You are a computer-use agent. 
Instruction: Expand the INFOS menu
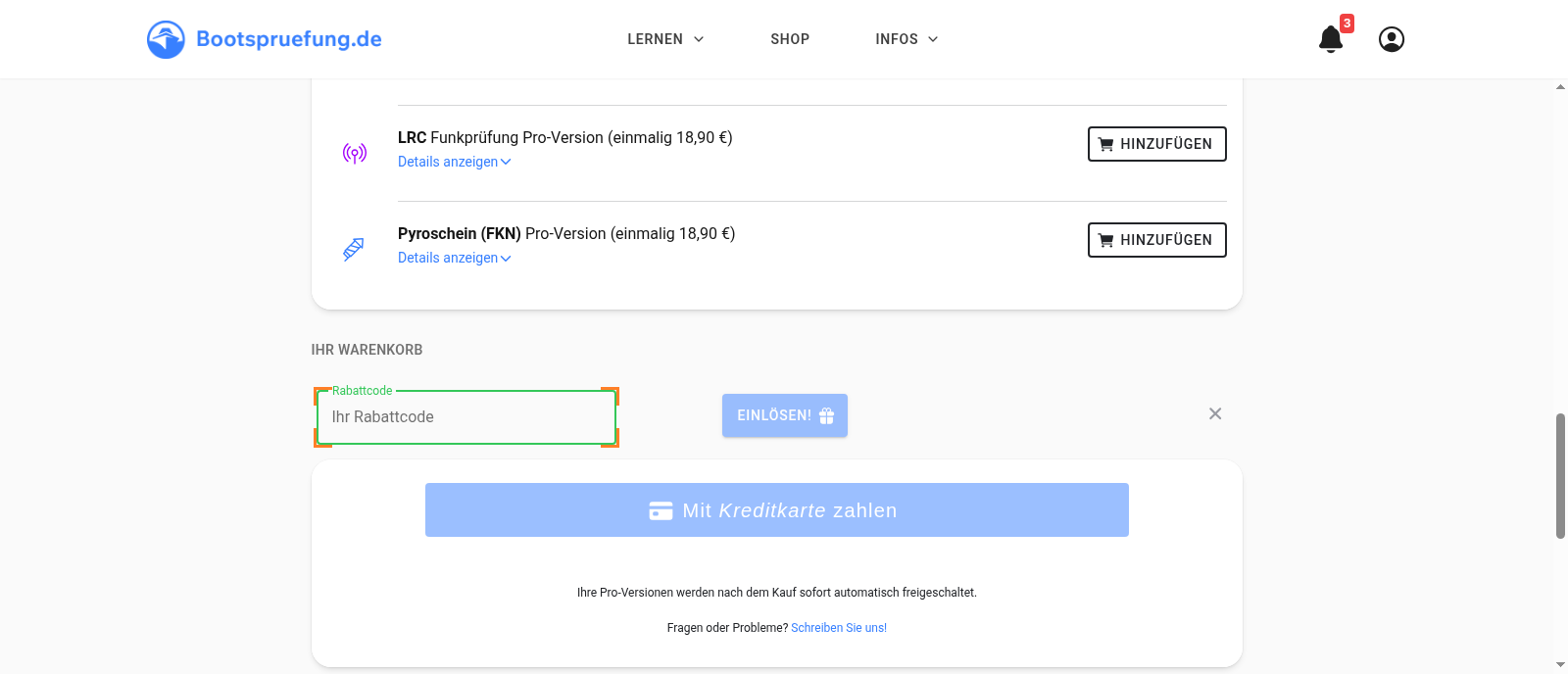point(906,39)
